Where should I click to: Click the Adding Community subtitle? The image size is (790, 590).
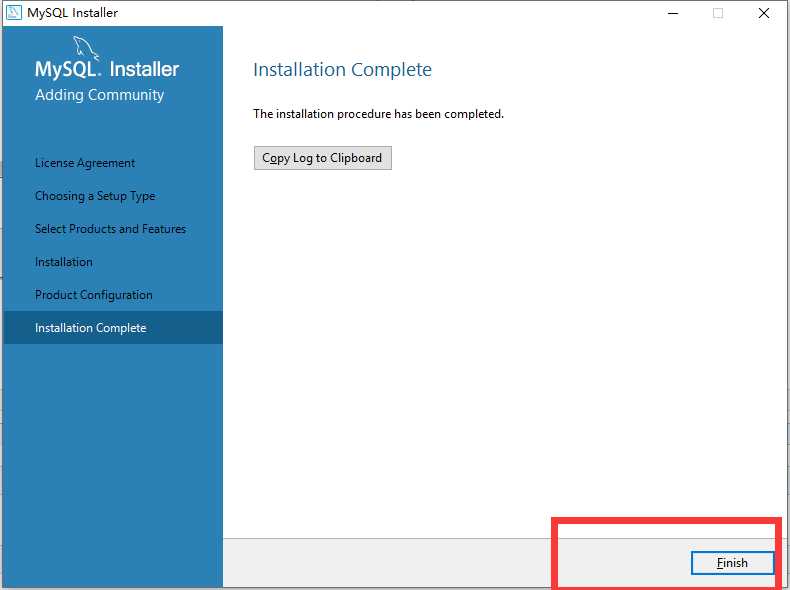tap(100, 95)
